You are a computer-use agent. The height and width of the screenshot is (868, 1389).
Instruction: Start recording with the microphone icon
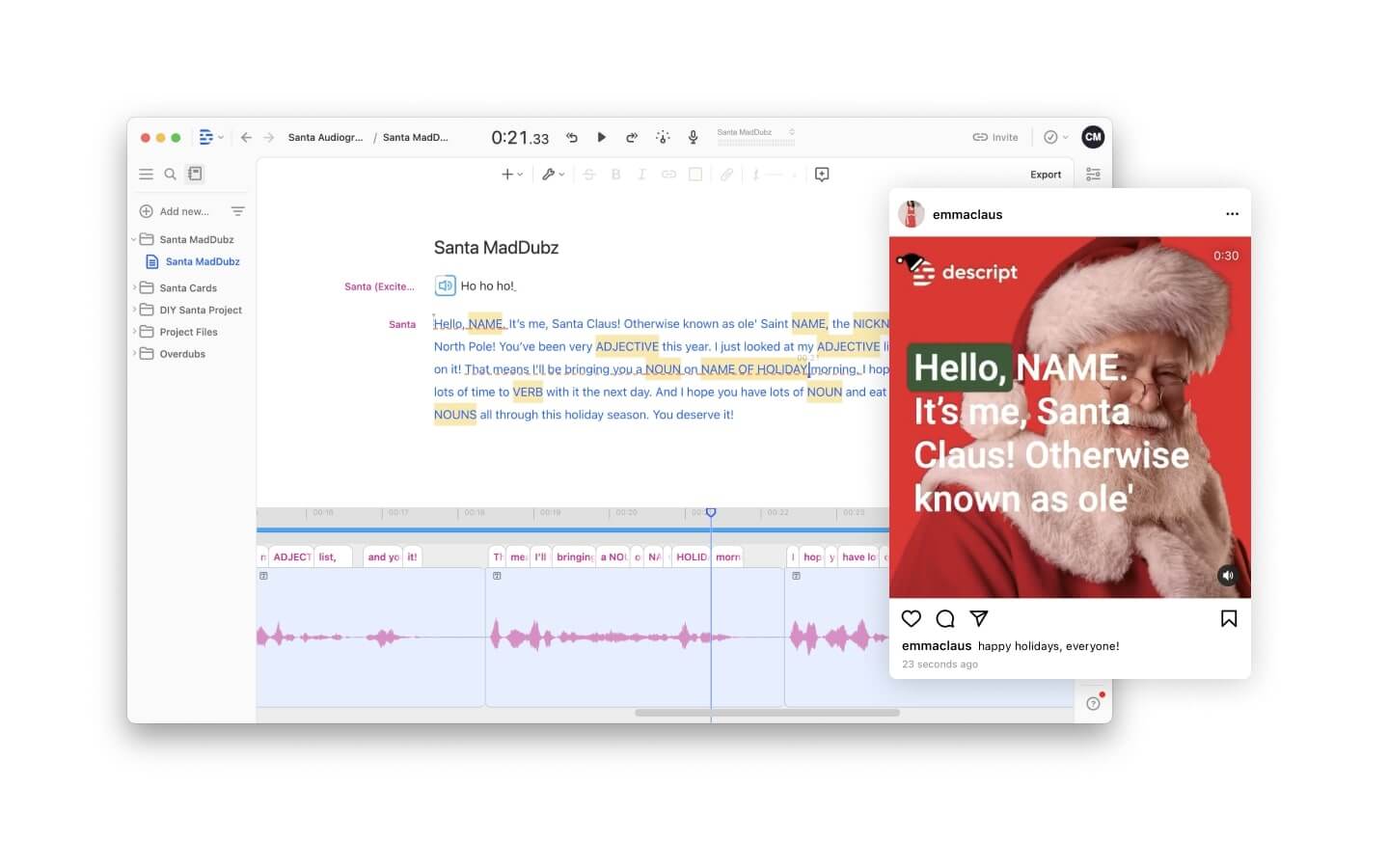coord(693,138)
